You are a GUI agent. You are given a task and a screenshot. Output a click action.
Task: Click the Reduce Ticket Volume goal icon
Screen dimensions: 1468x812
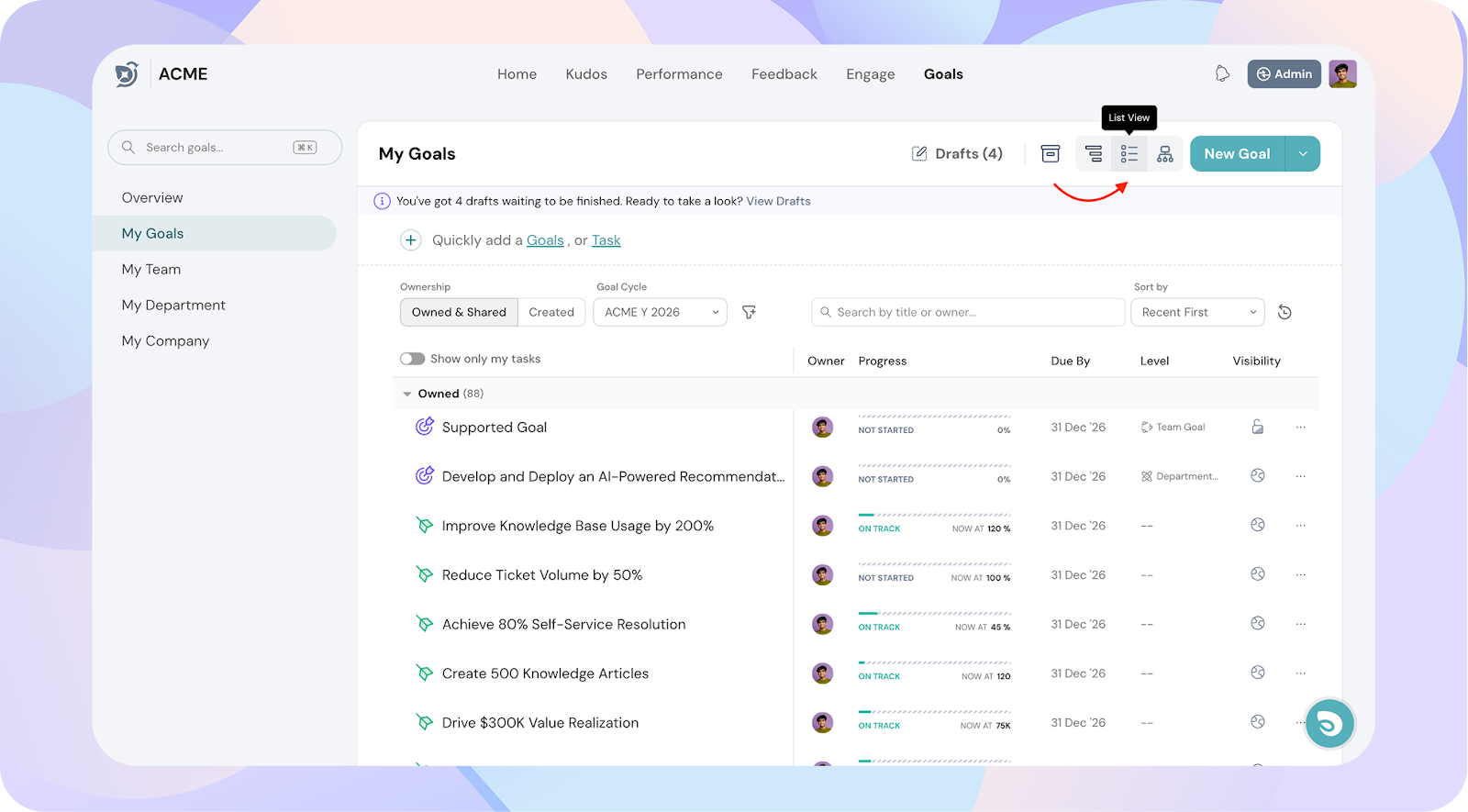coord(424,574)
